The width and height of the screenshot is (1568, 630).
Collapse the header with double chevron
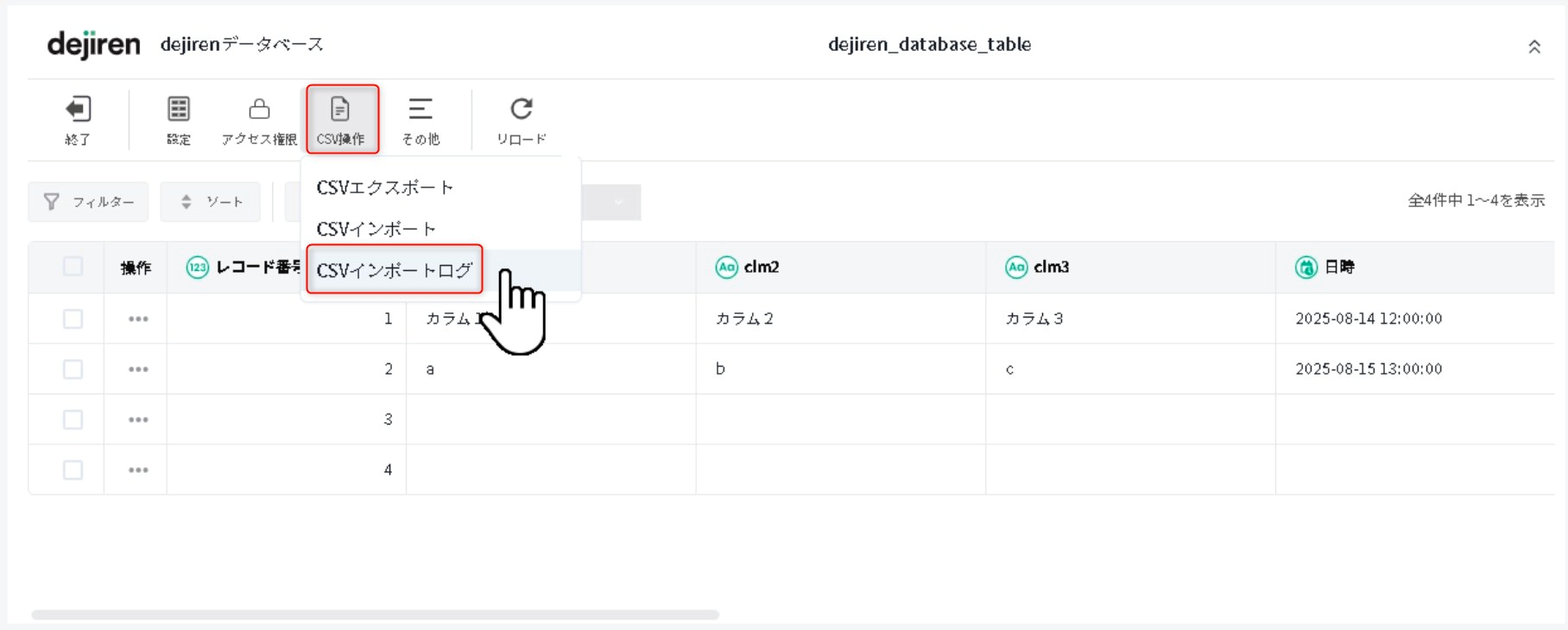coord(1534,47)
